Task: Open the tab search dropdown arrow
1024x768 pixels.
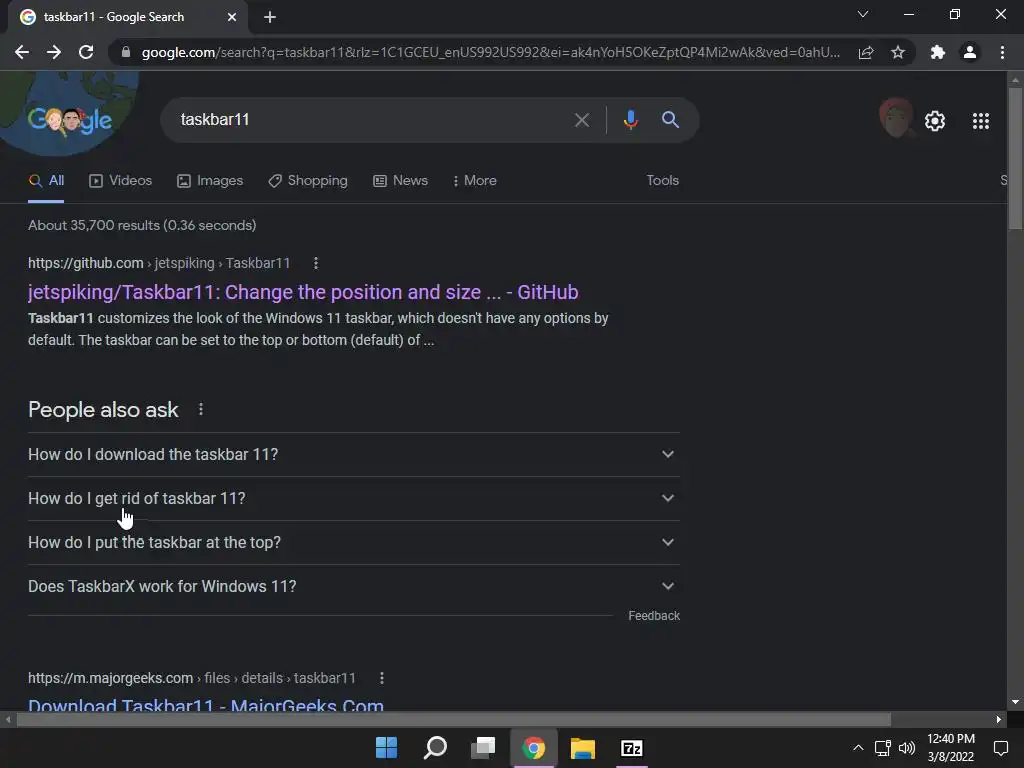Action: click(863, 14)
